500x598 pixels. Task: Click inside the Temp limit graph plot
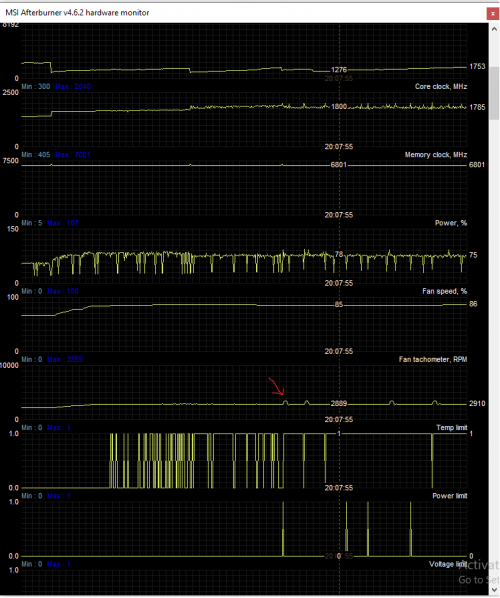[244, 461]
